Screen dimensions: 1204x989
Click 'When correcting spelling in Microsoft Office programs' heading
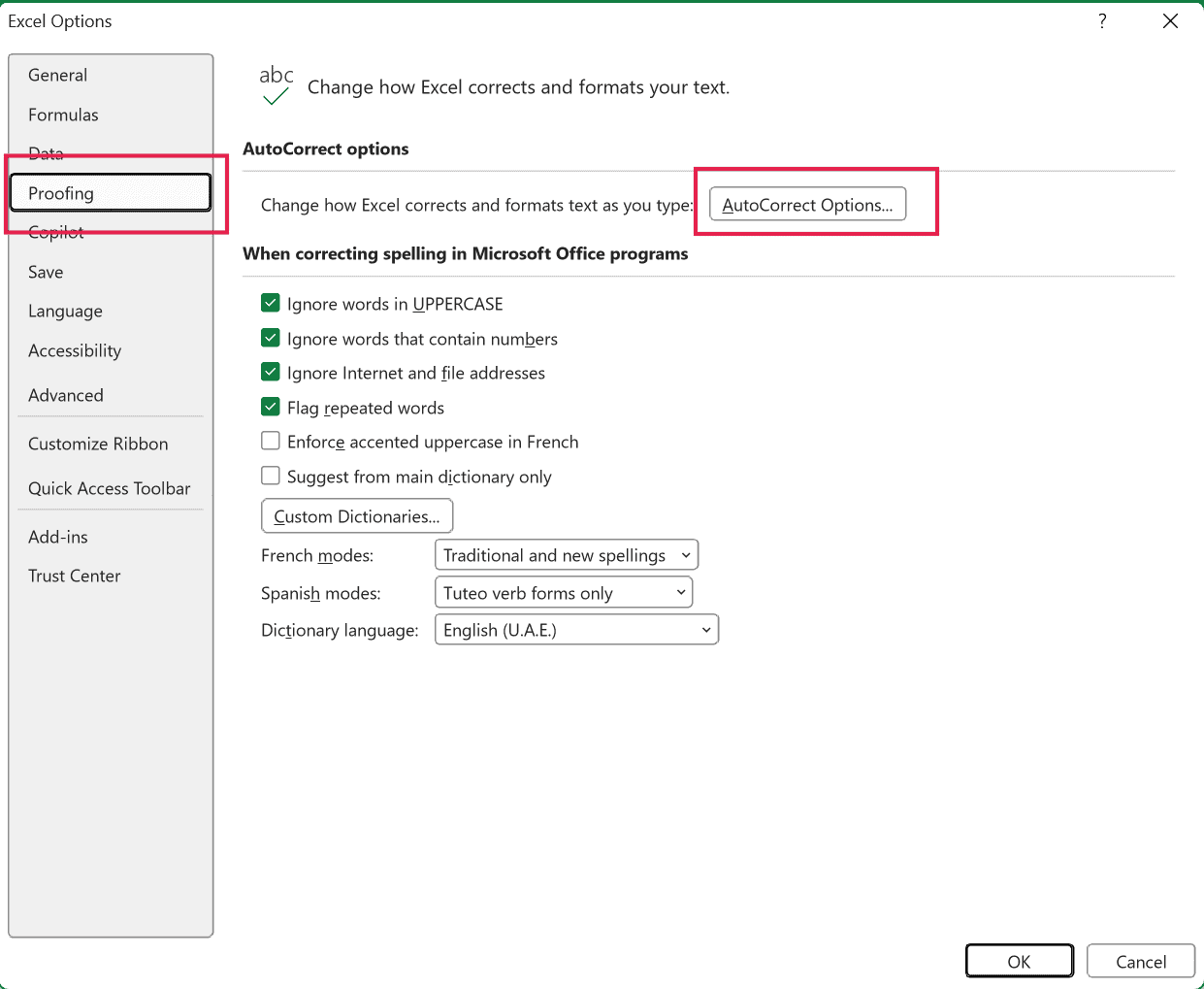tap(466, 253)
